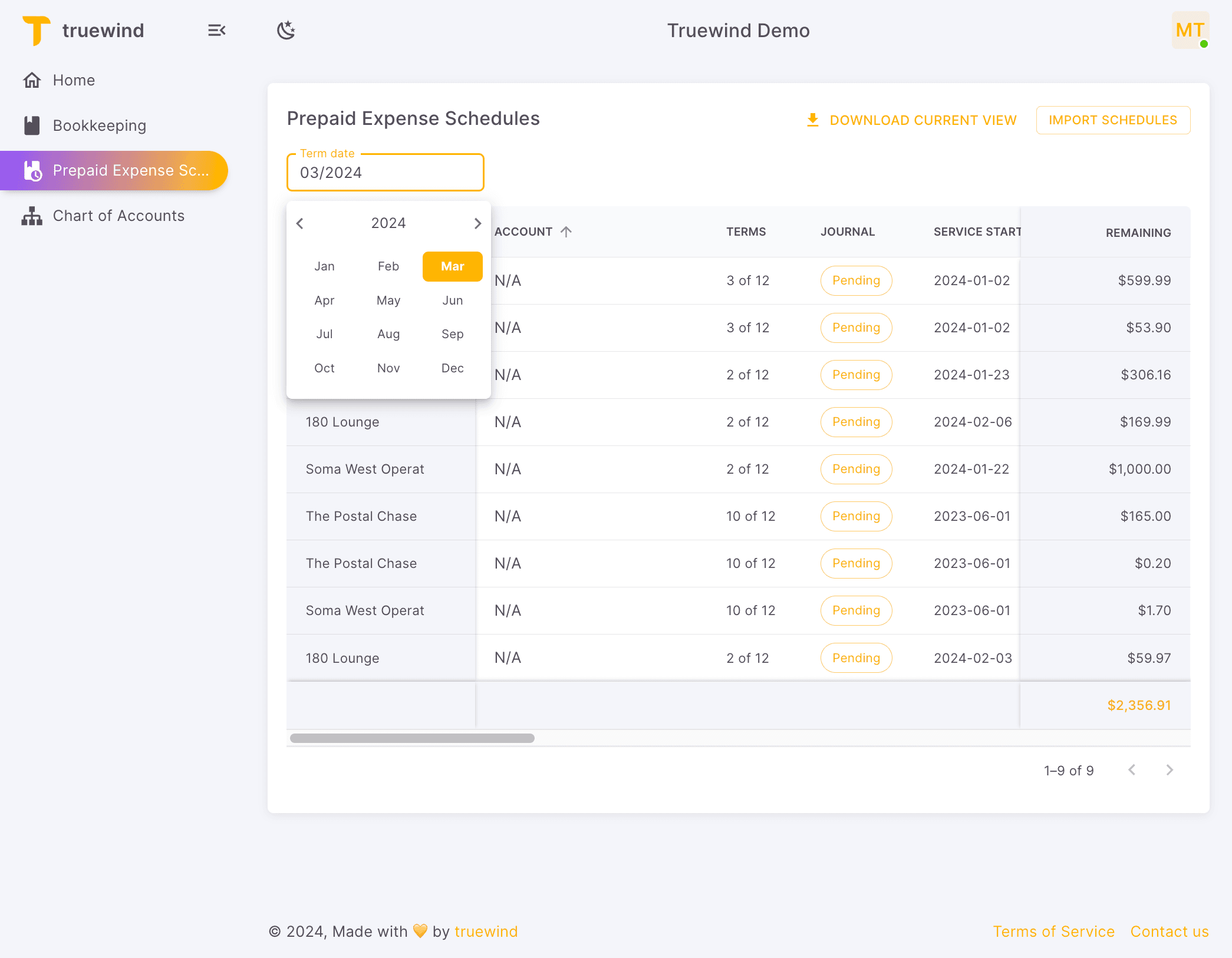The height and width of the screenshot is (958, 1232).
Task: Click the Truewind logo icon
Action: coord(36,30)
